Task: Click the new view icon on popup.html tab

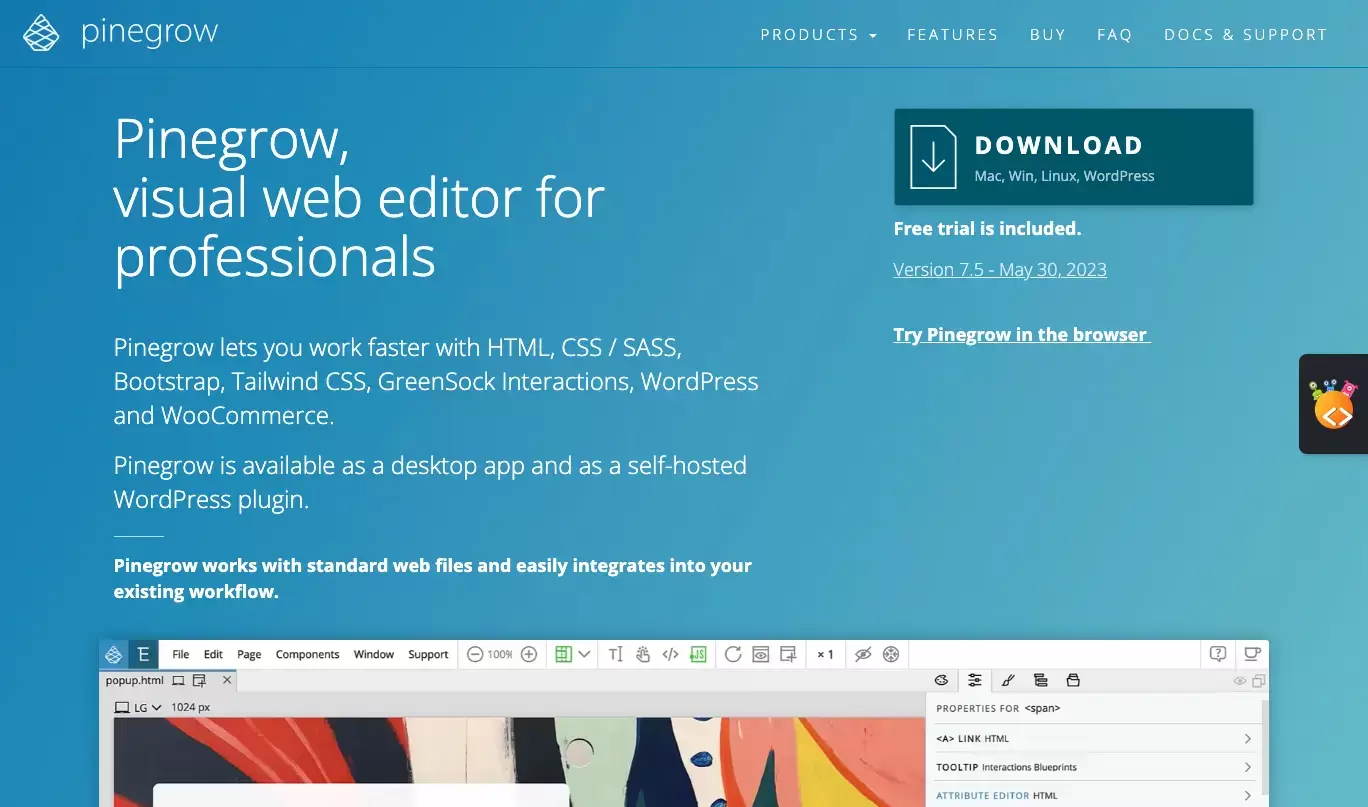Action: (x=199, y=681)
